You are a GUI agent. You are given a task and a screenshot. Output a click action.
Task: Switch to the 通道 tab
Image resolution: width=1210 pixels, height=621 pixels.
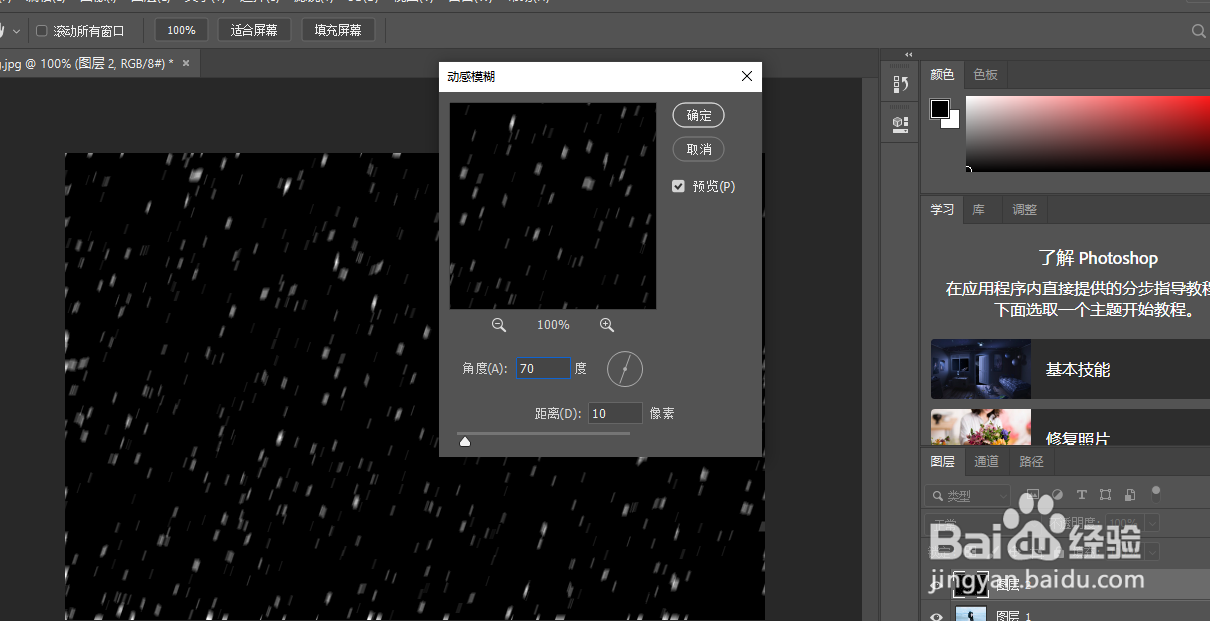986,461
